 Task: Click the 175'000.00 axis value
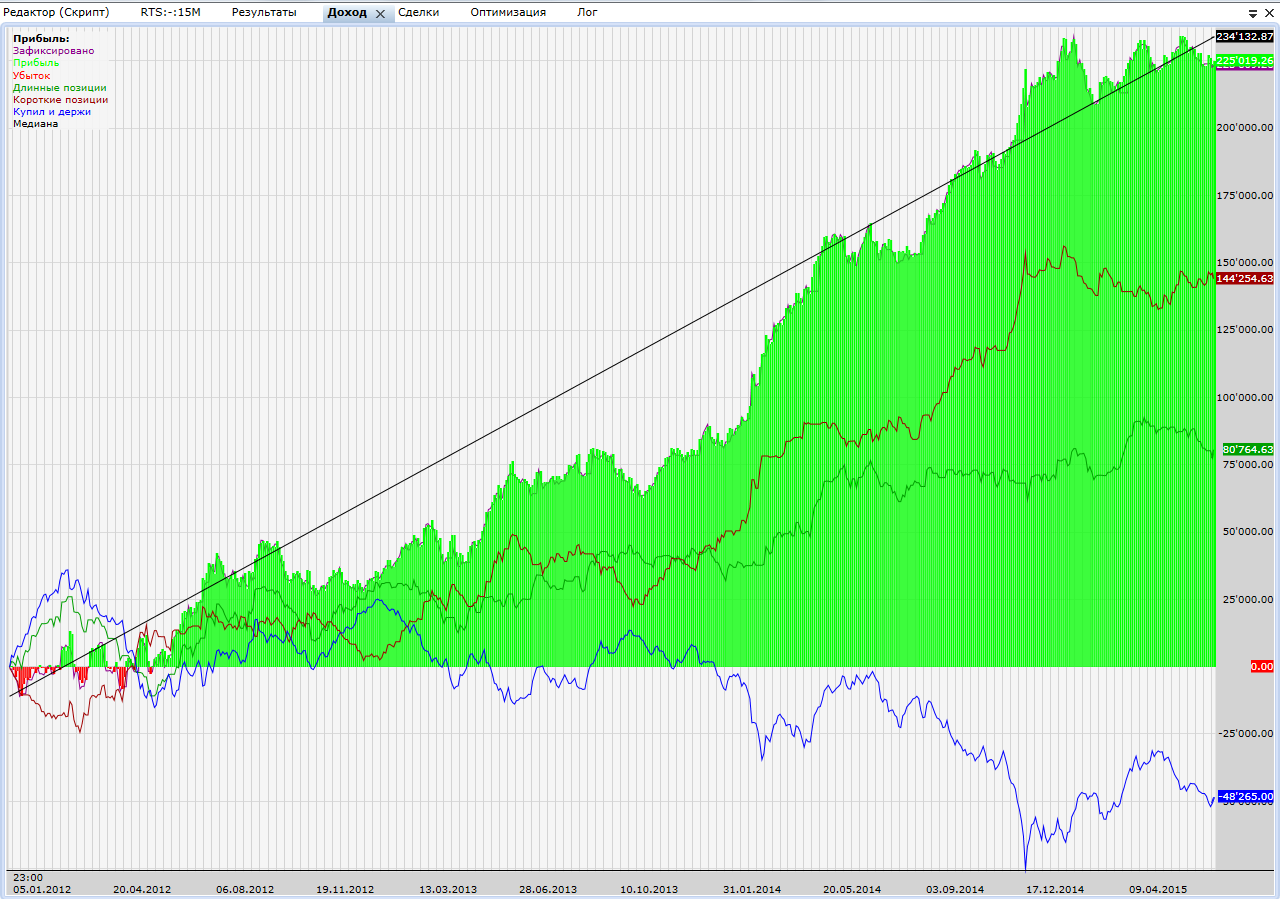pyautogui.click(x=1245, y=195)
